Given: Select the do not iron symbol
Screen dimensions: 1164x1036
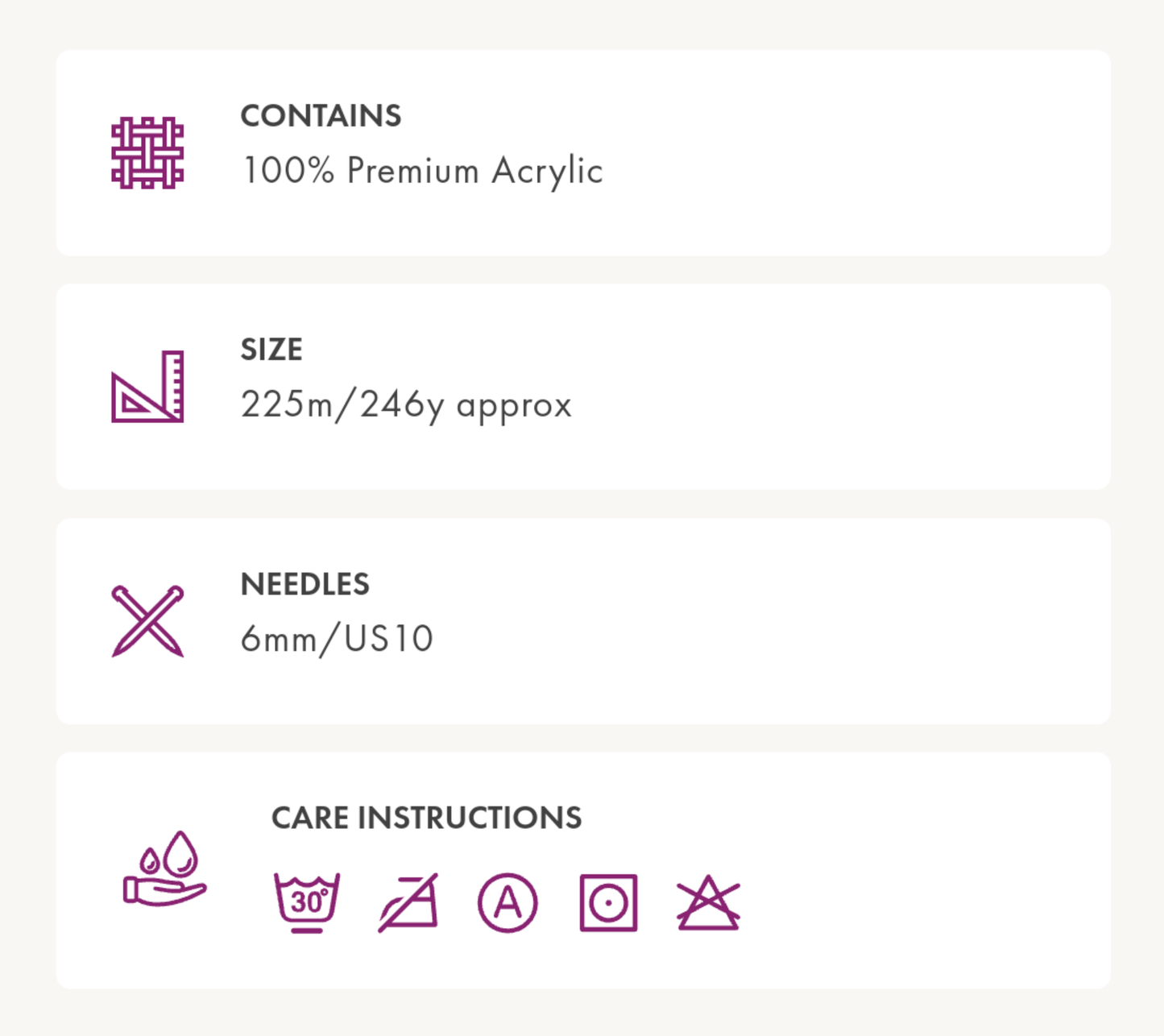Looking at the screenshot, I should coord(408,902).
